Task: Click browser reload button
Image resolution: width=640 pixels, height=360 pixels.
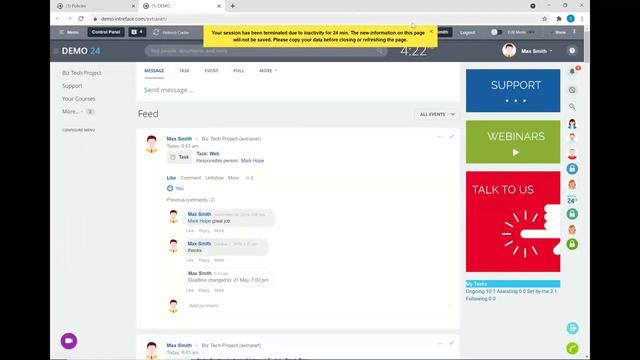Action: tap(81, 19)
